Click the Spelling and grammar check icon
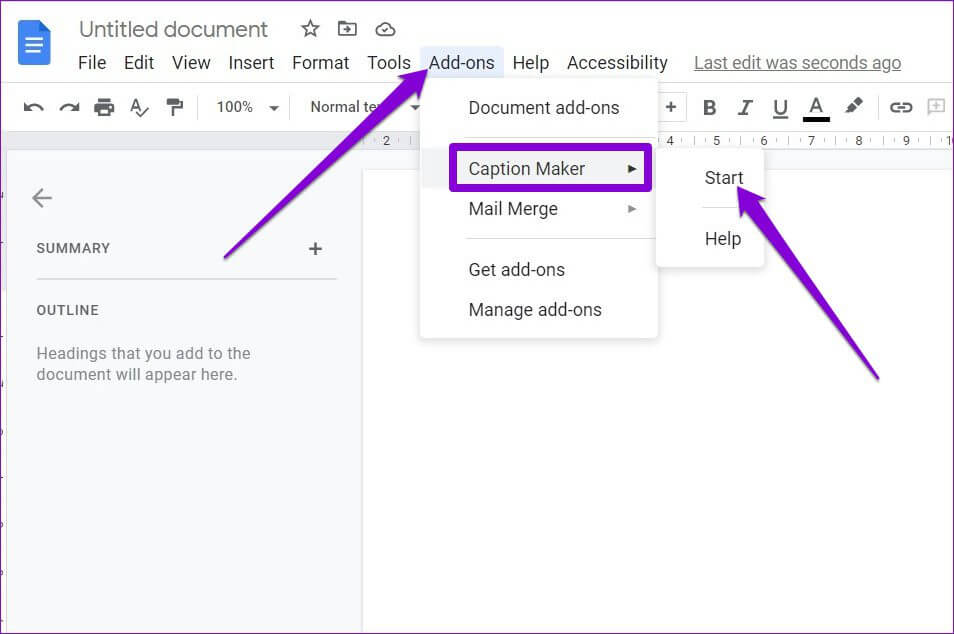 click(139, 108)
